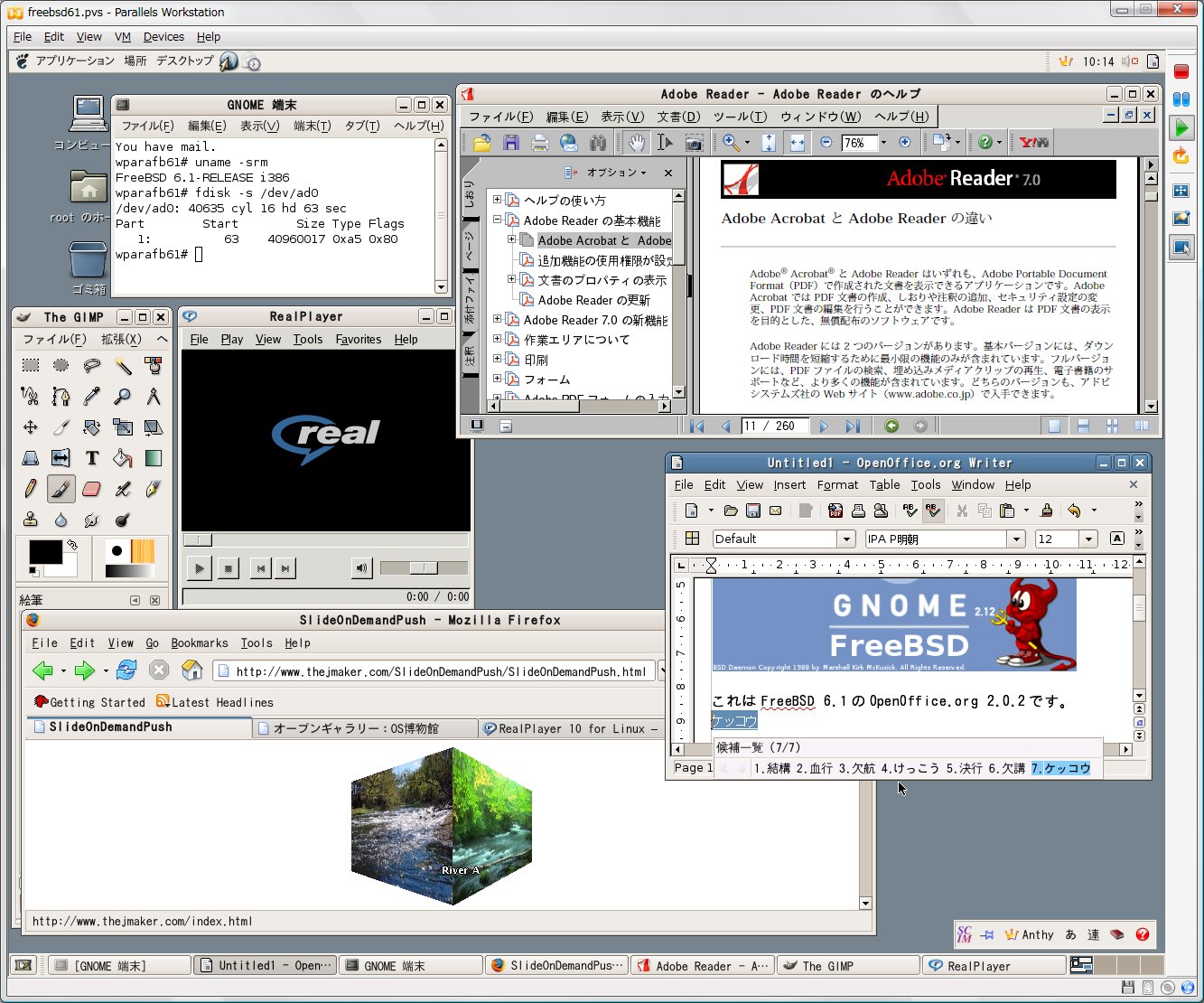Click Firefox Reload toolbar icon
The height and width of the screenshot is (1003, 1204).
[x=126, y=670]
